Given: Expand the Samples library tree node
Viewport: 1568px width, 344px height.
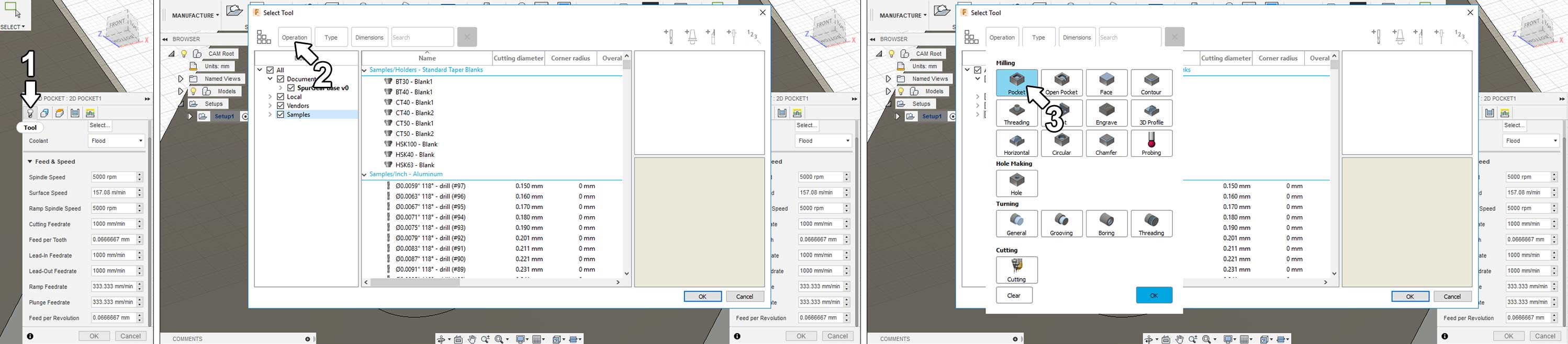Looking at the screenshot, I should (270, 114).
